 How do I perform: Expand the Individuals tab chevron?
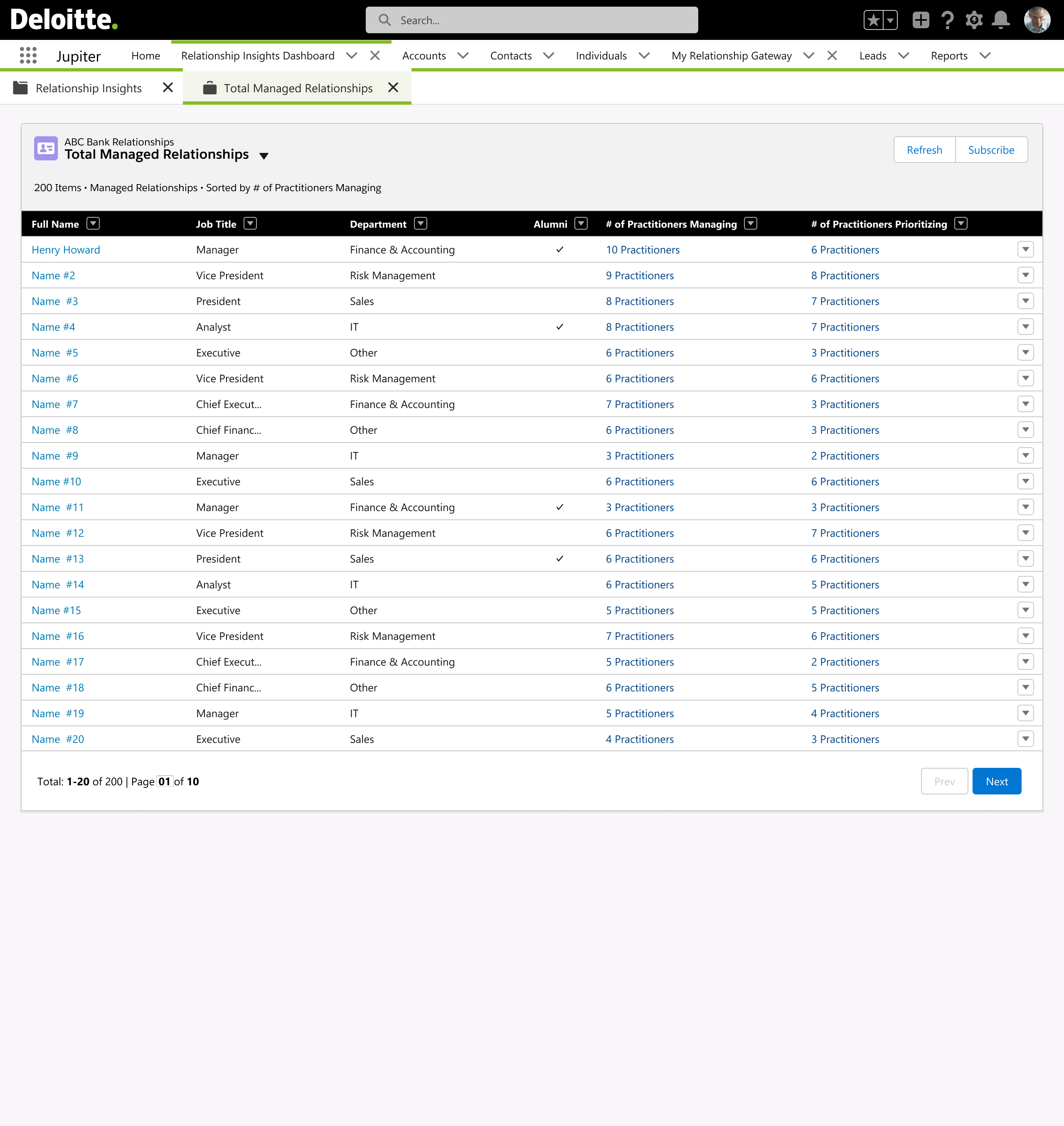(644, 56)
